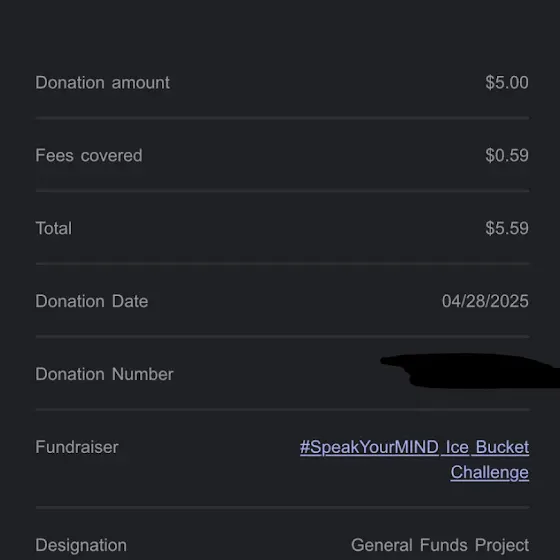Screen dimensions: 560x560
Task: Click the $5.59 total value
Action: coord(507,229)
